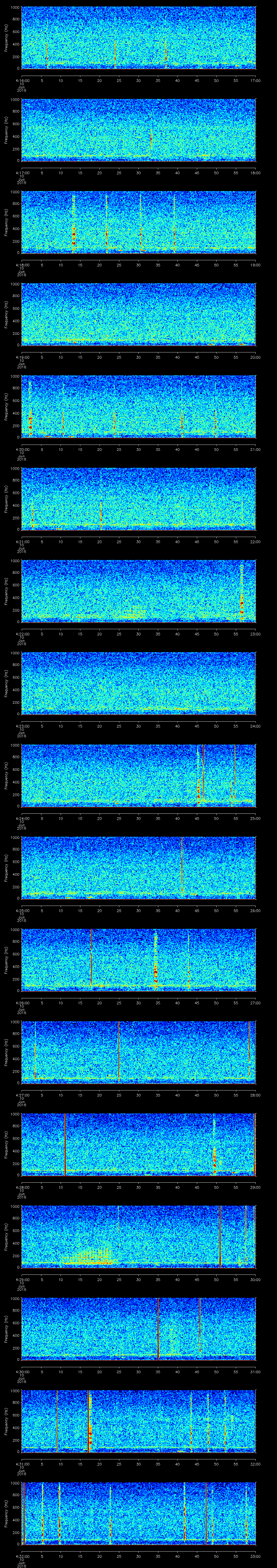Viewport: 277px width, 1568px height.
Task: Click the 29:00 end time label
Action: pyautogui.click(x=255, y=1187)
